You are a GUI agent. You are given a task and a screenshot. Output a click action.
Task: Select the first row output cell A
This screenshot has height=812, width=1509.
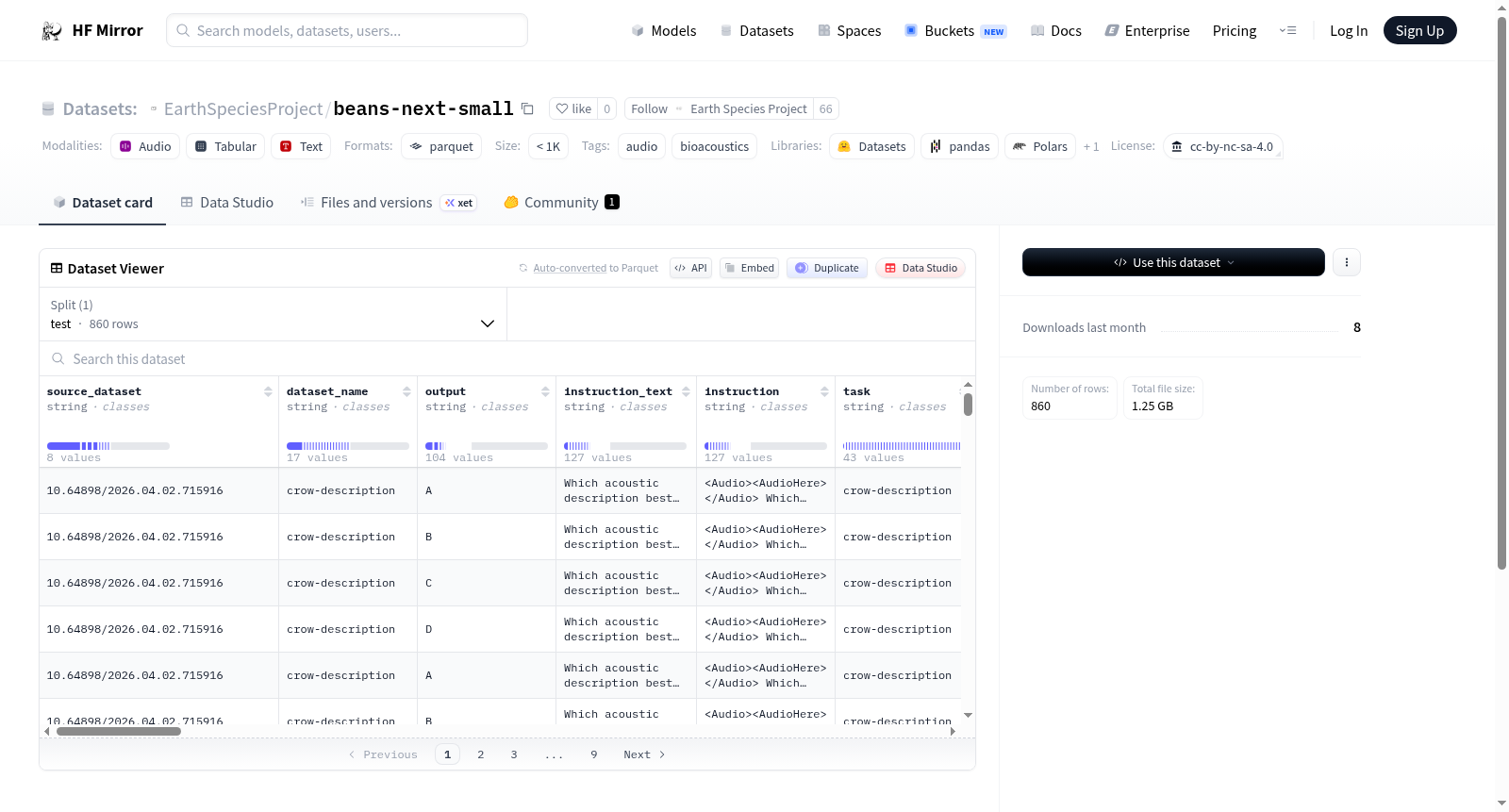(486, 490)
